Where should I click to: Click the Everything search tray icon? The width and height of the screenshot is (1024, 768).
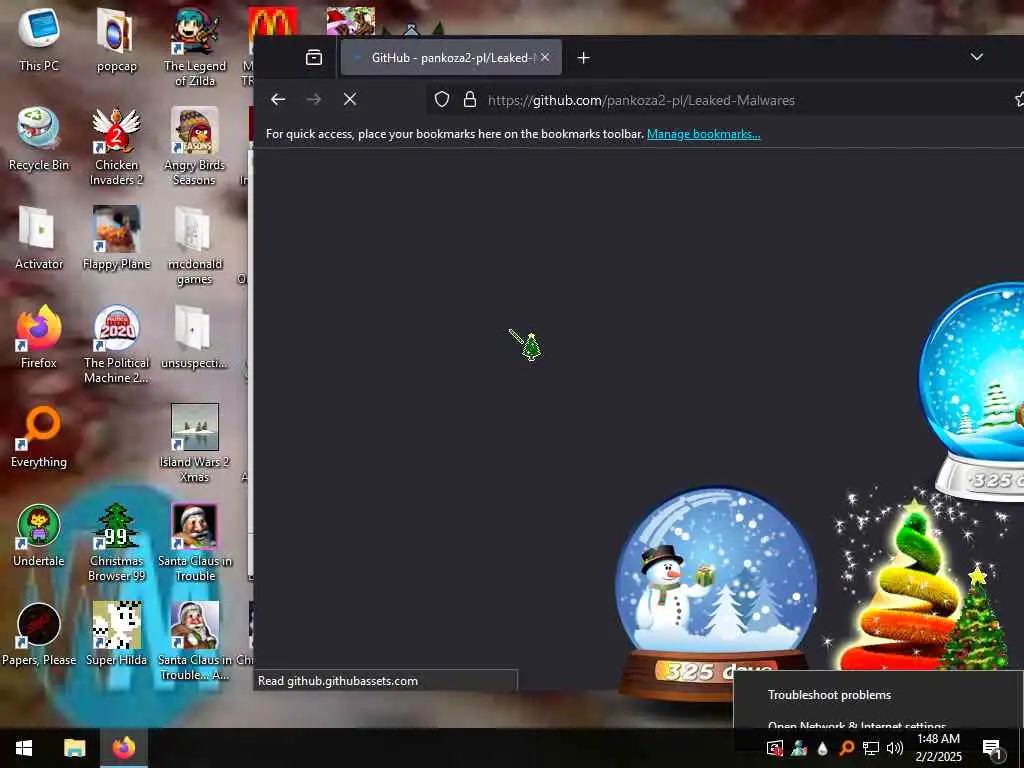[847, 748]
